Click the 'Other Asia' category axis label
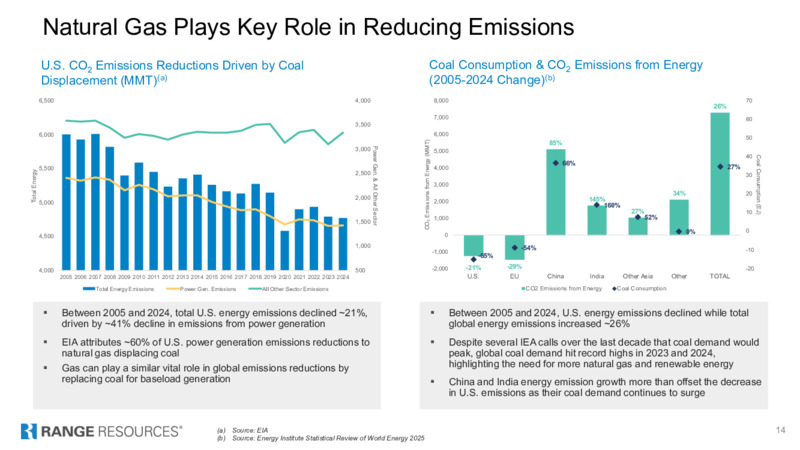The image size is (800, 450). pos(638,276)
